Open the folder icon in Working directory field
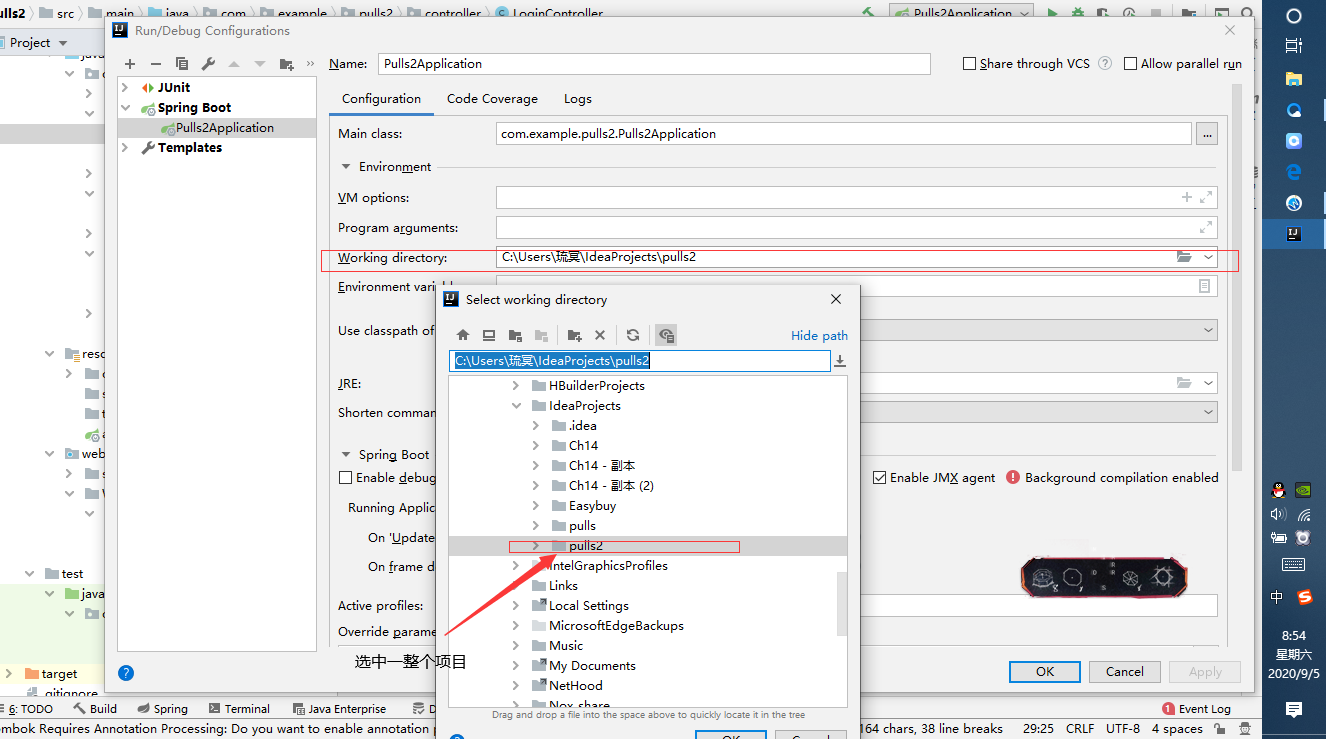Viewport: 1326px width, 739px height. tap(1184, 257)
